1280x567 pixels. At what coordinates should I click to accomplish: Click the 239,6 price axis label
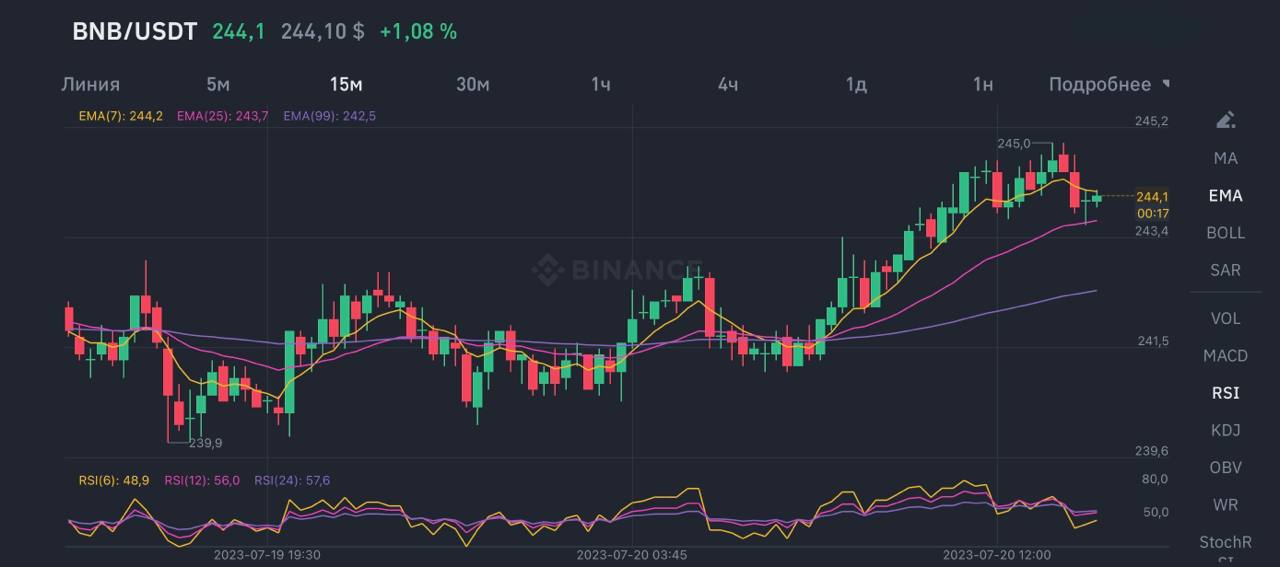pos(1151,451)
